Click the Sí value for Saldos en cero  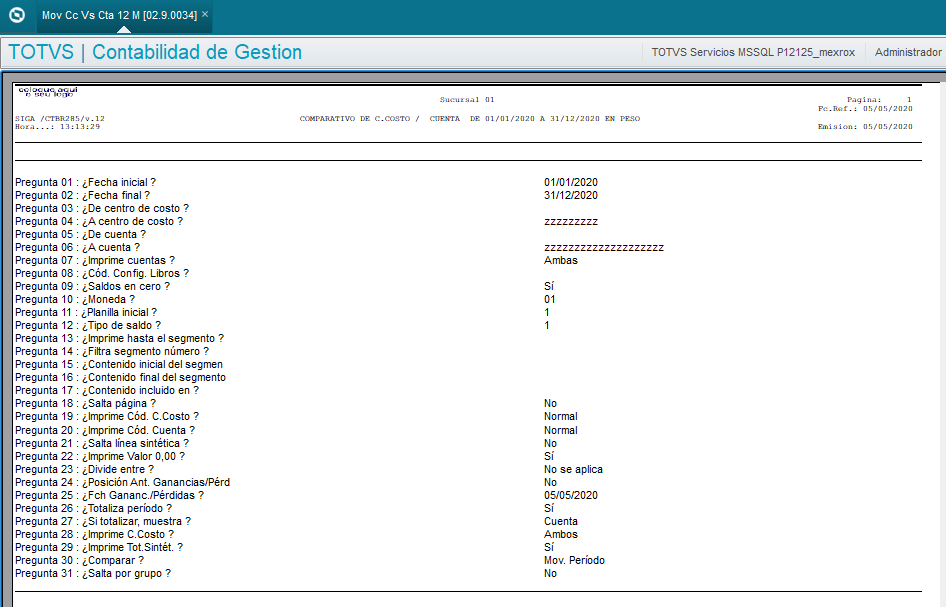548,287
